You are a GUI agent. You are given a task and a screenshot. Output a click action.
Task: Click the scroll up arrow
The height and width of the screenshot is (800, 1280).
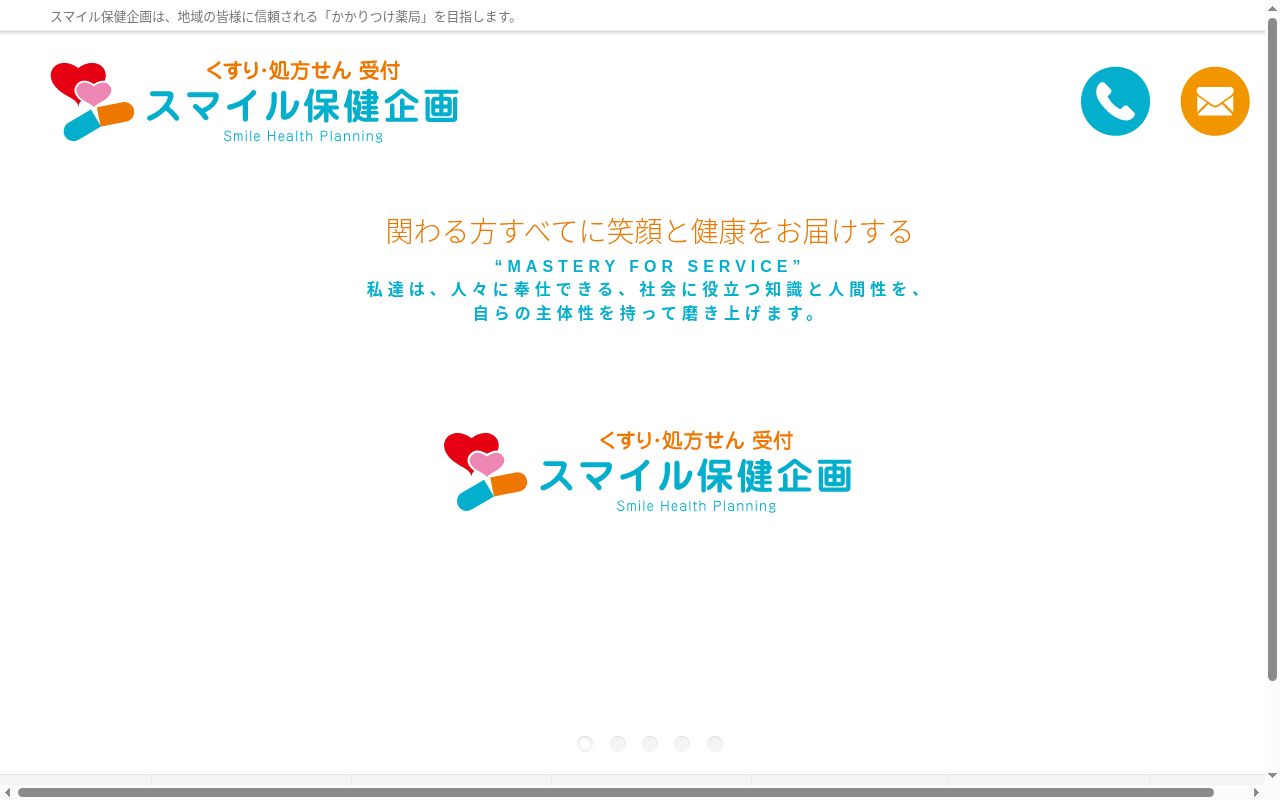point(1273,7)
